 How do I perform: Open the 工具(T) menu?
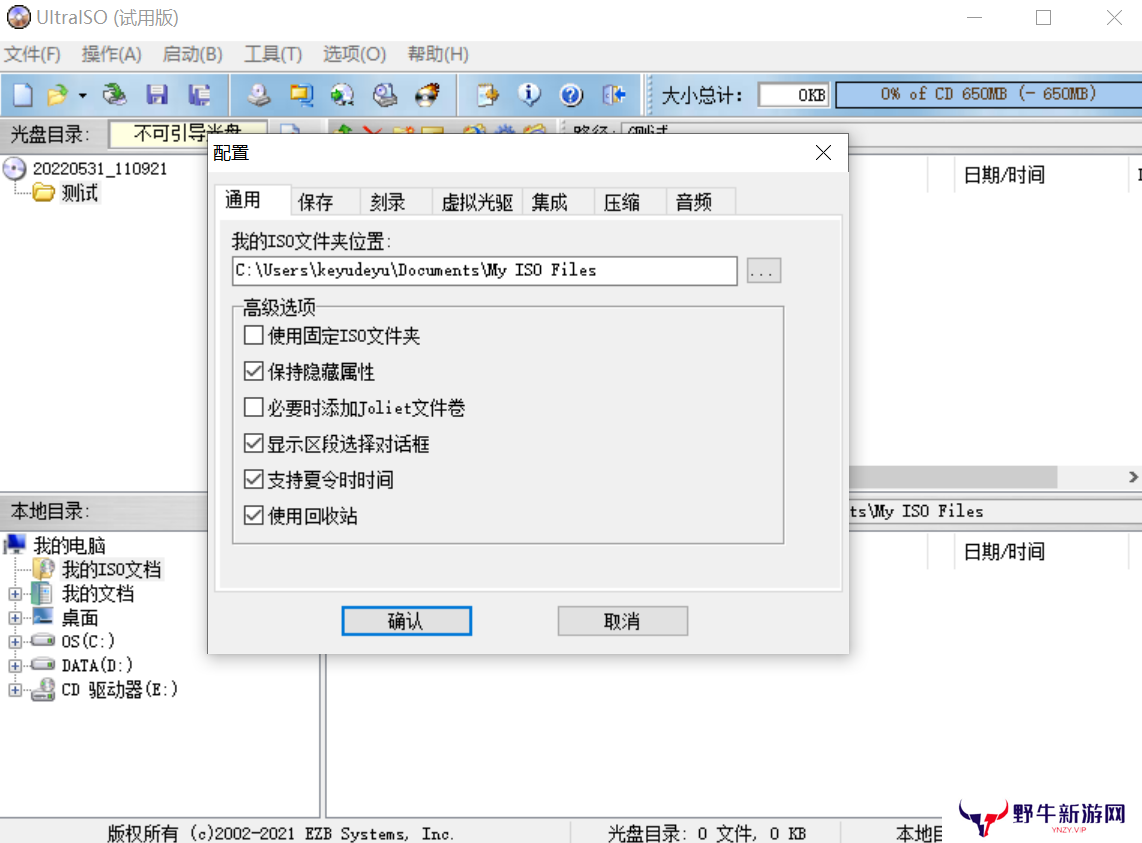[273, 55]
